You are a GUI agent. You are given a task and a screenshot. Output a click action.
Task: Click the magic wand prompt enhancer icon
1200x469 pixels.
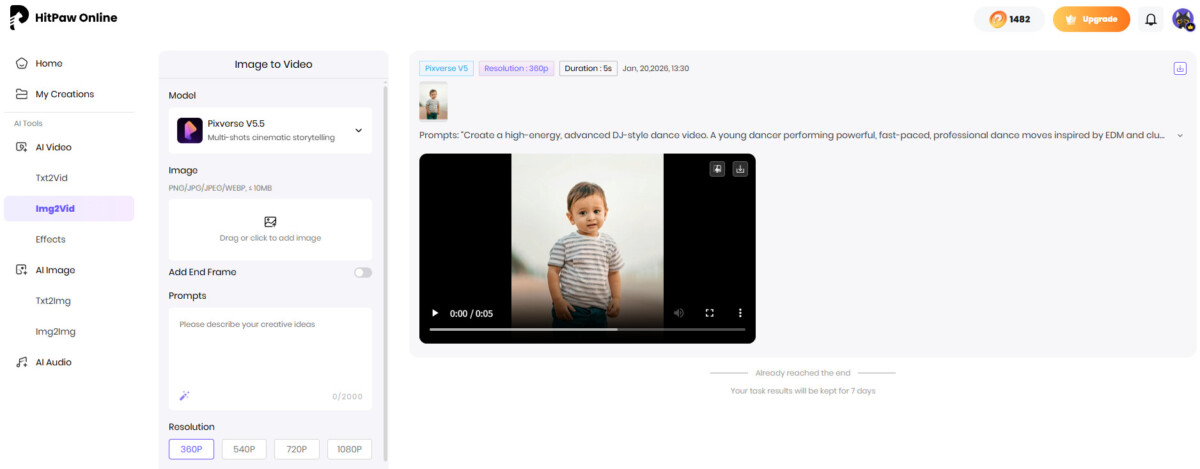coord(184,396)
